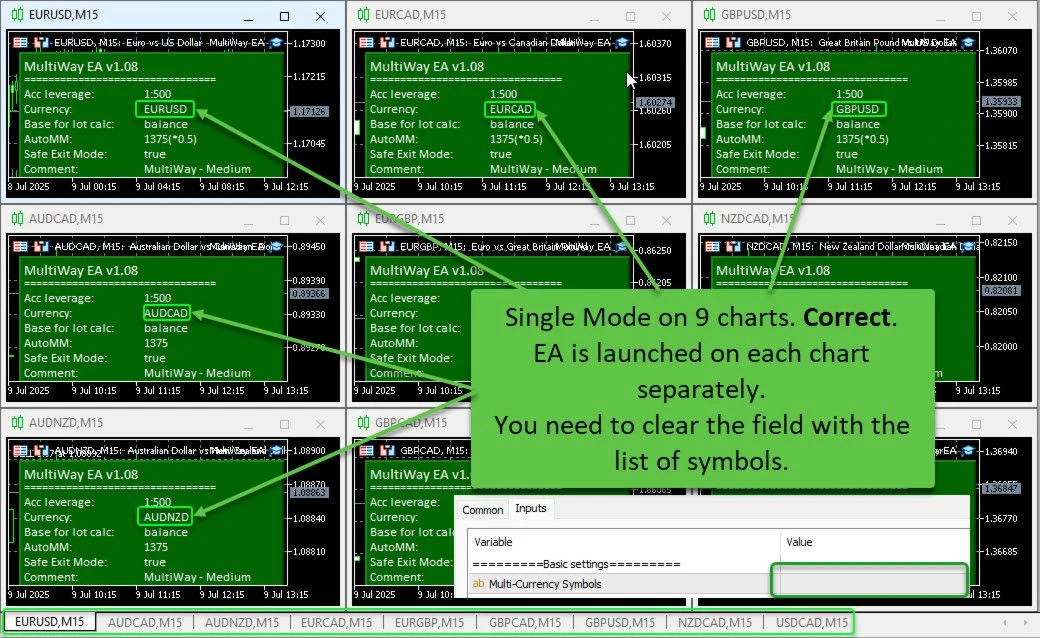Click the EURUSD chart one-click trading icon
This screenshot has width=1040, height=638.
click(21, 43)
